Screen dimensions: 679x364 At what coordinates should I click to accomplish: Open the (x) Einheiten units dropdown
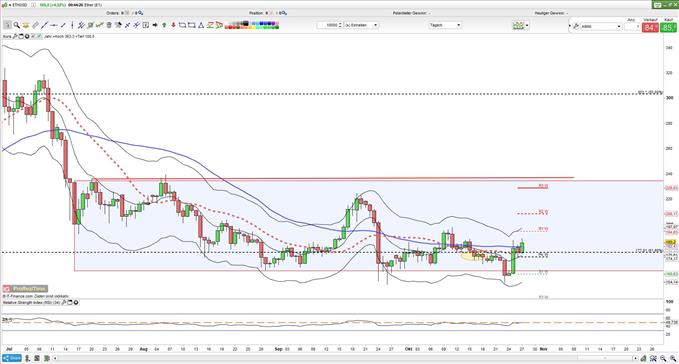tap(361, 25)
